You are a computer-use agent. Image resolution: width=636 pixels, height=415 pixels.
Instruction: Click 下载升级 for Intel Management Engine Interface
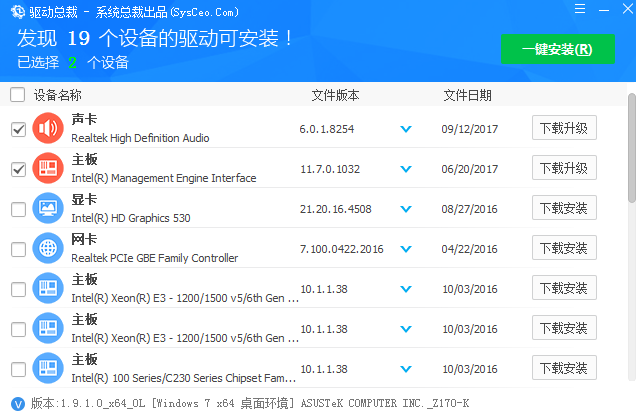click(x=564, y=168)
